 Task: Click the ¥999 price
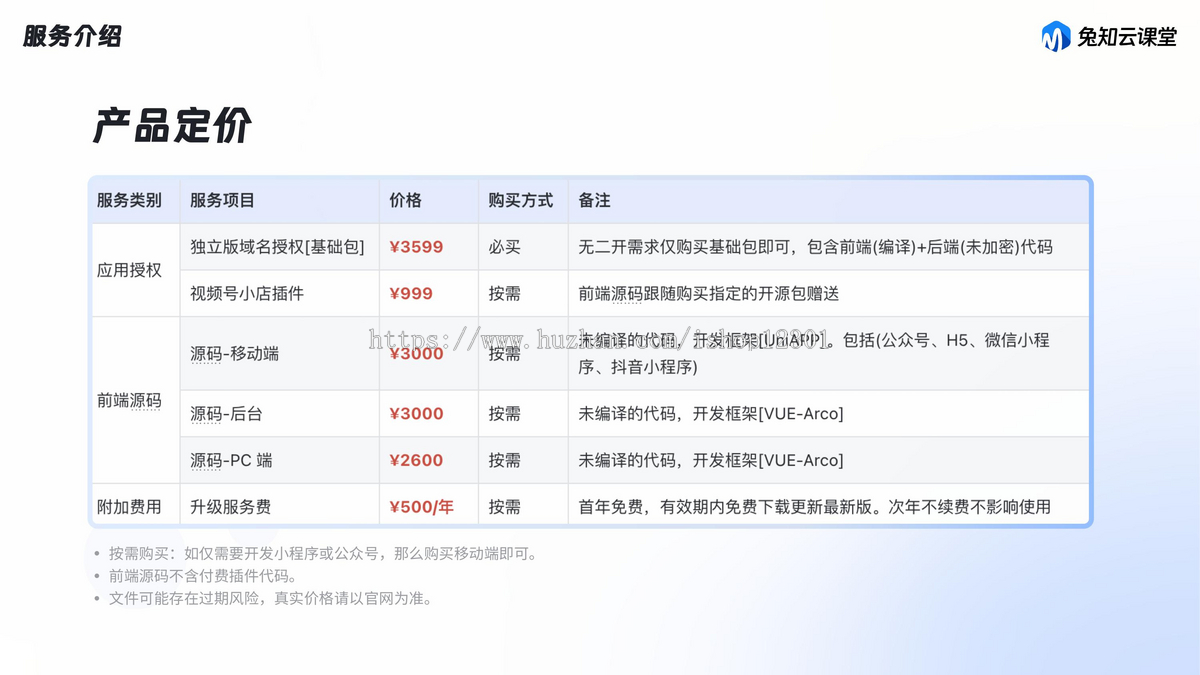(x=411, y=294)
